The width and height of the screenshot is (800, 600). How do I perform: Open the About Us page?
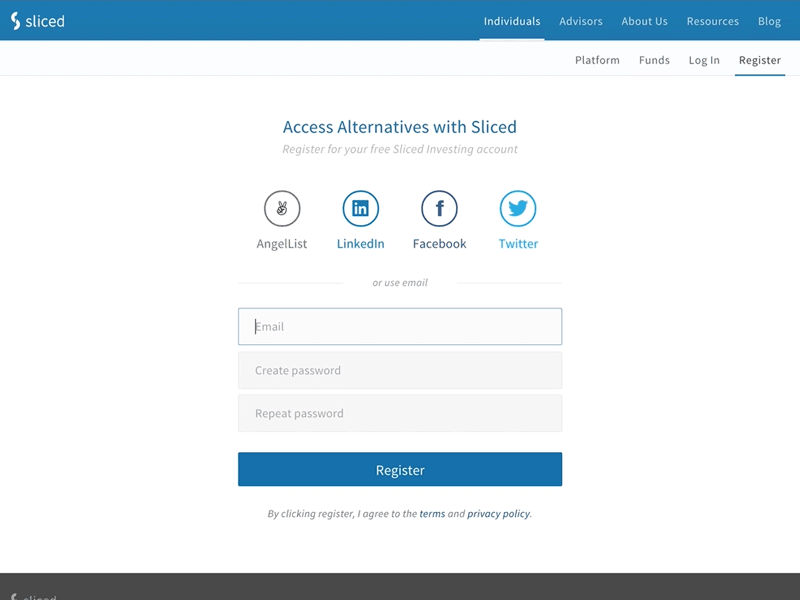[644, 20]
